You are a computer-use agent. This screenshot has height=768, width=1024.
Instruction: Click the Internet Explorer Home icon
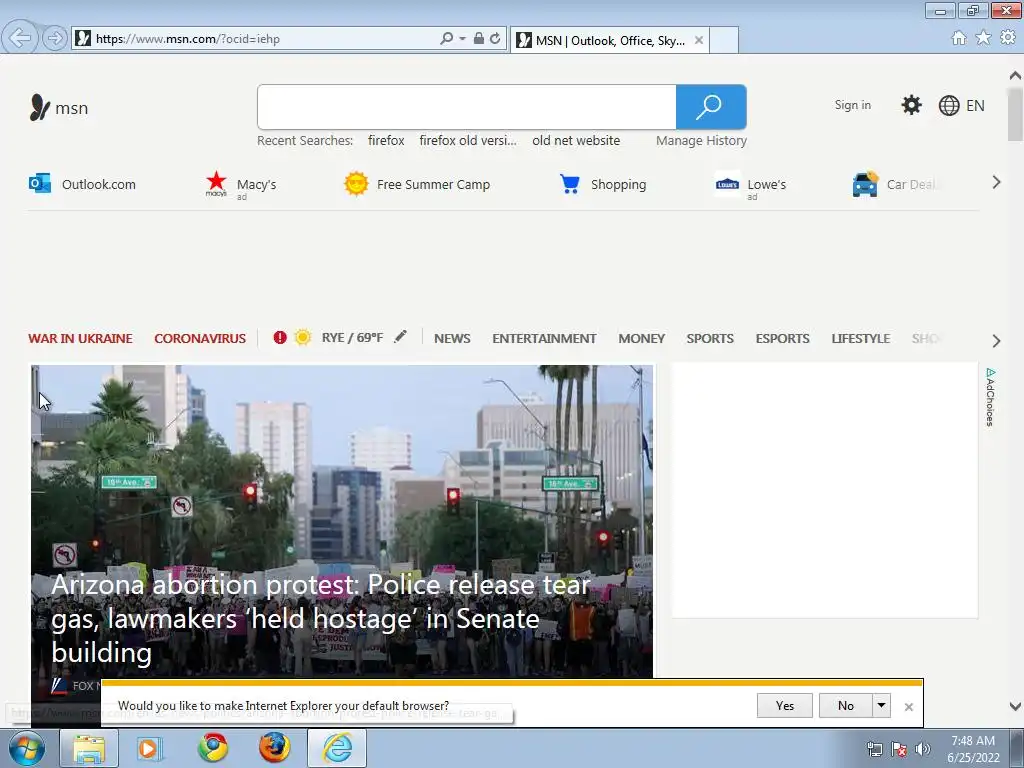click(959, 38)
